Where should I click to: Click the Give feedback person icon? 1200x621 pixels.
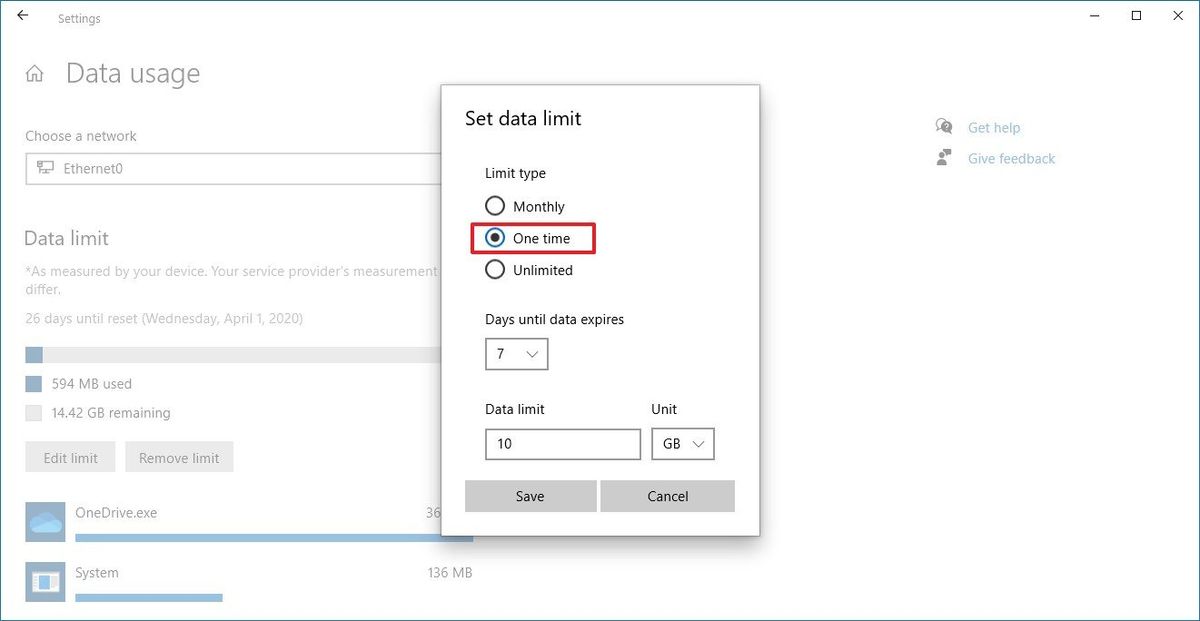click(942, 157)
